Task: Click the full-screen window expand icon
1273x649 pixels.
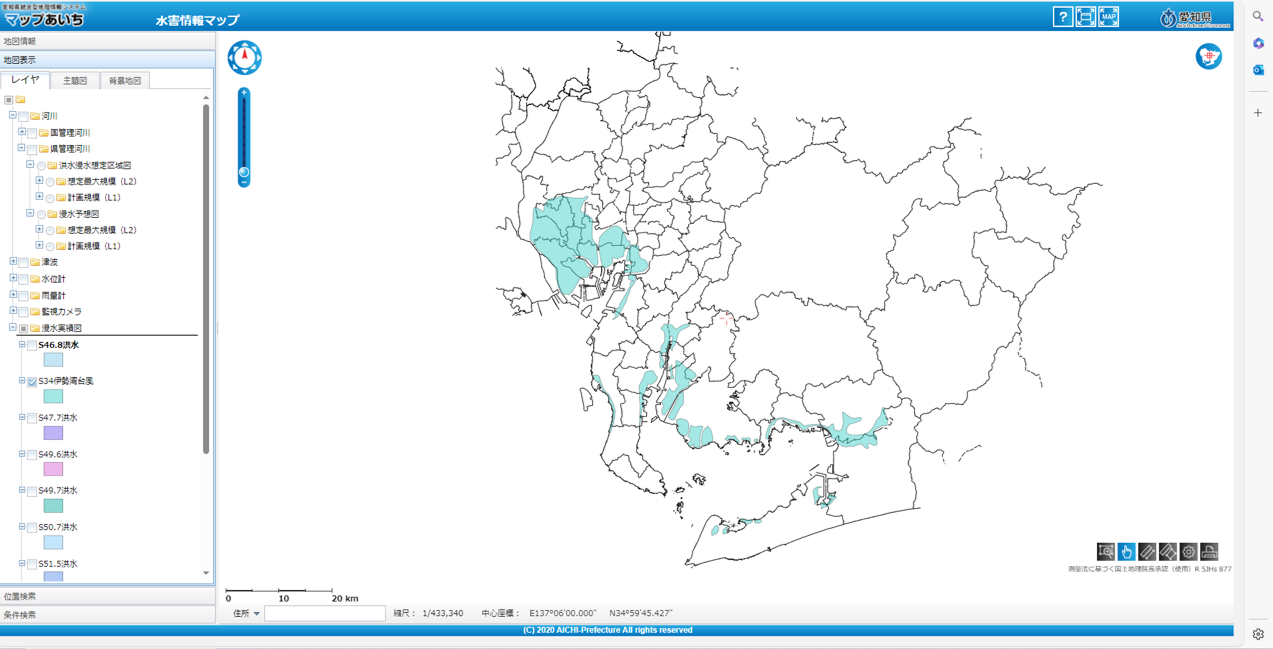Action: (1085, 17)
